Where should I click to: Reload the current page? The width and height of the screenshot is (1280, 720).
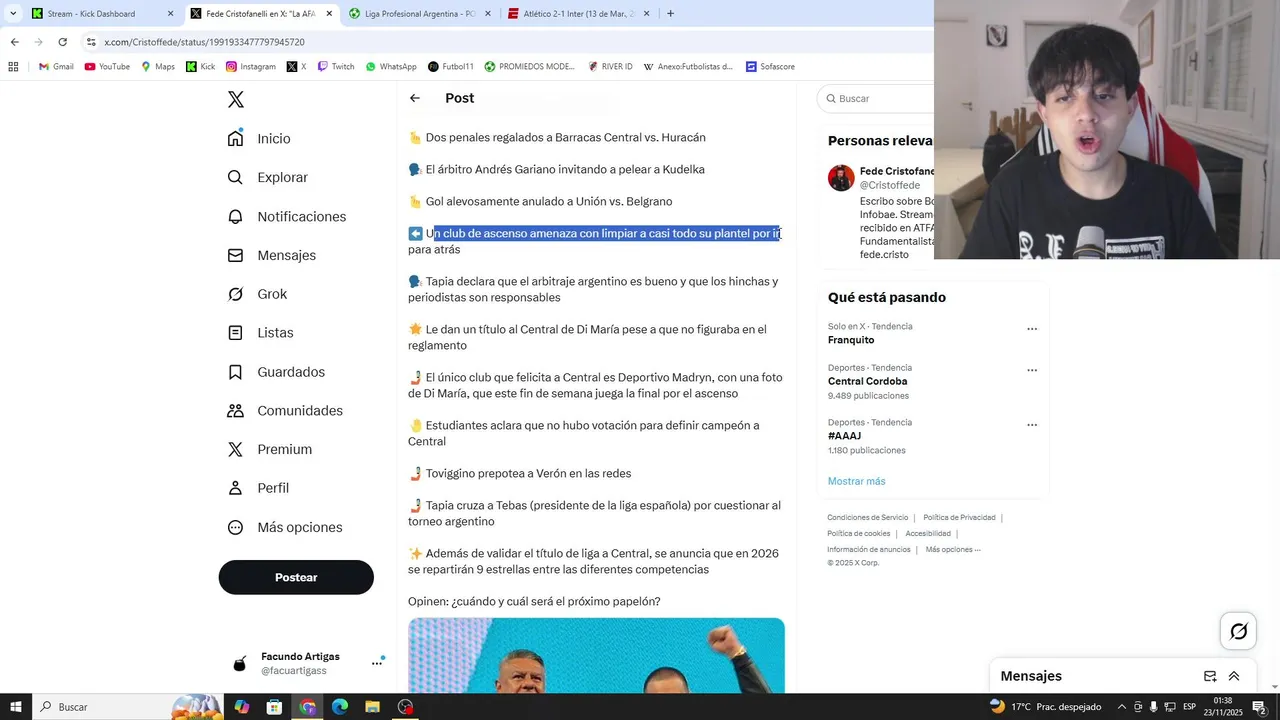coord(62,42)
